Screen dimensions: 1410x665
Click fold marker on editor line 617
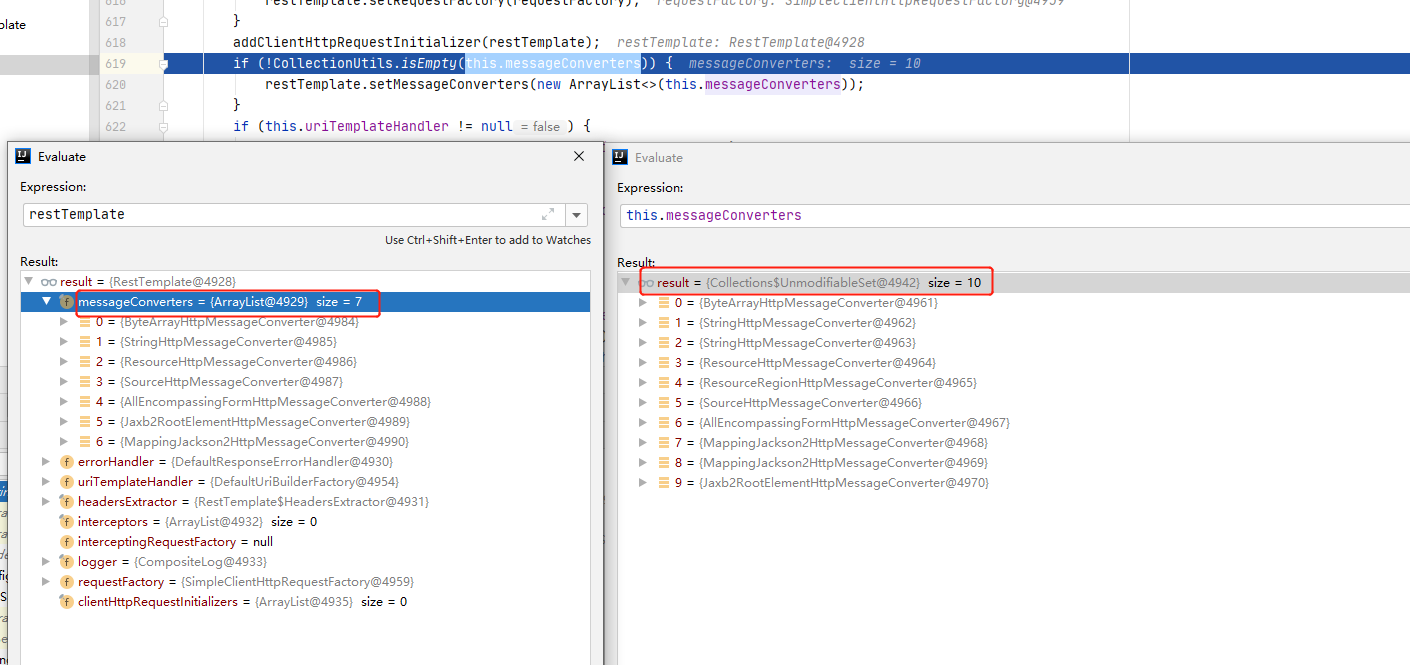pos(163,21)
